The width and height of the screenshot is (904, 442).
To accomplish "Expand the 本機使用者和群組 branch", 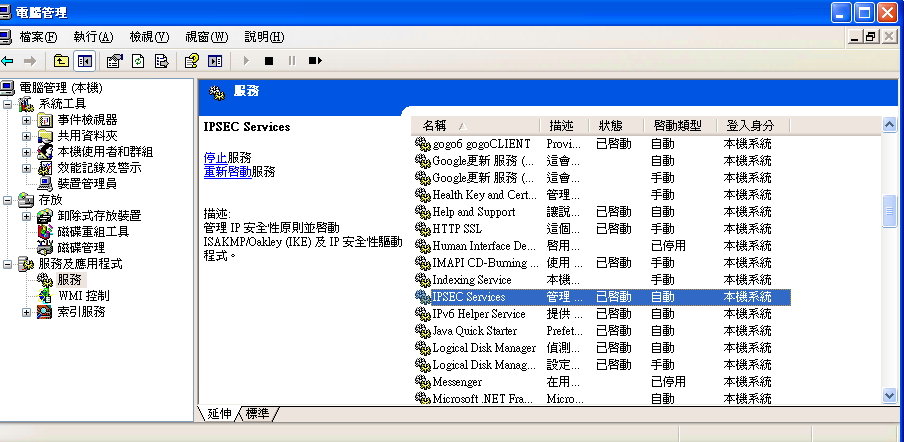I will point(27,153).
